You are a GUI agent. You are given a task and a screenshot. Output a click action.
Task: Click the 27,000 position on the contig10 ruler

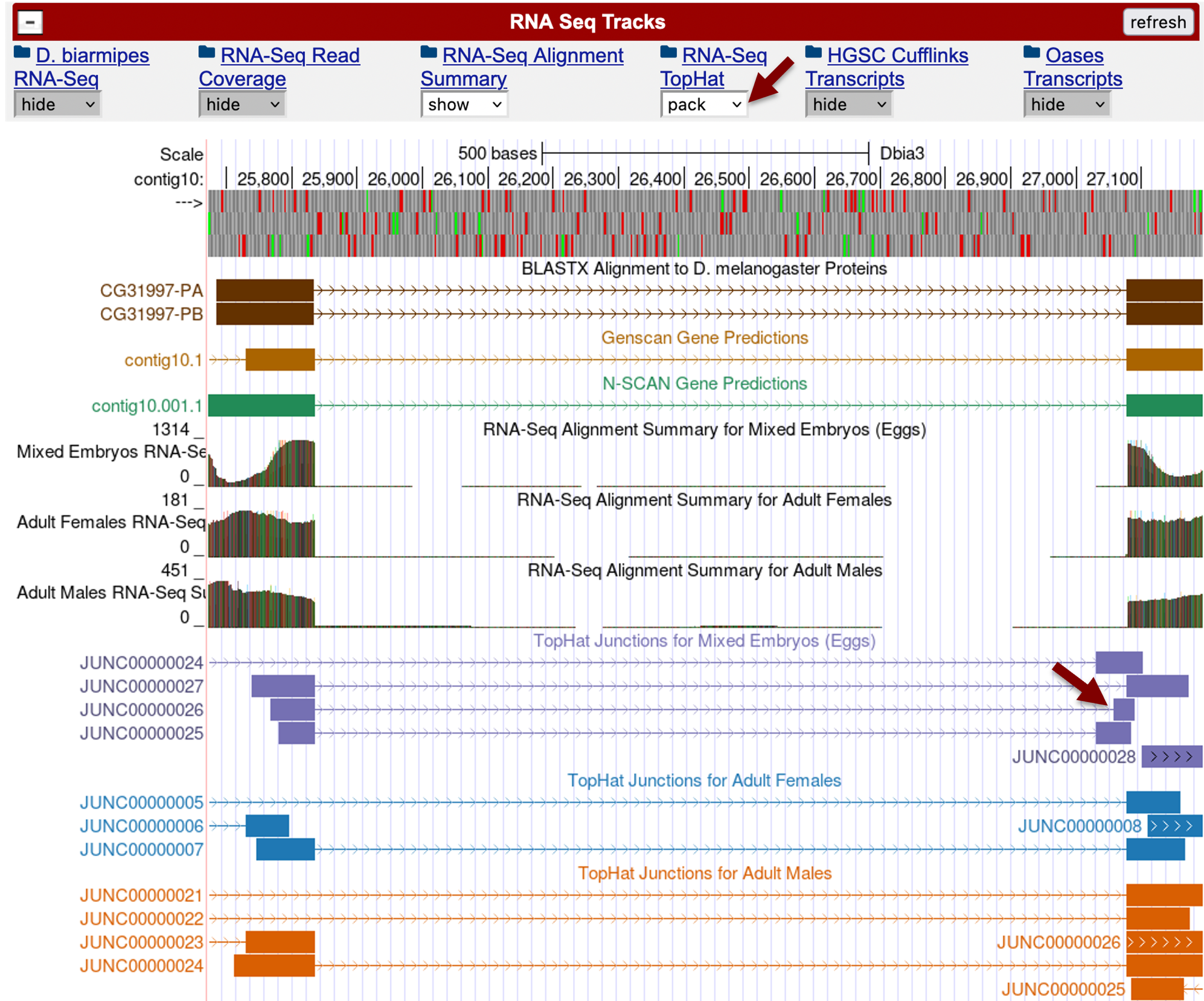(1047, 179)
